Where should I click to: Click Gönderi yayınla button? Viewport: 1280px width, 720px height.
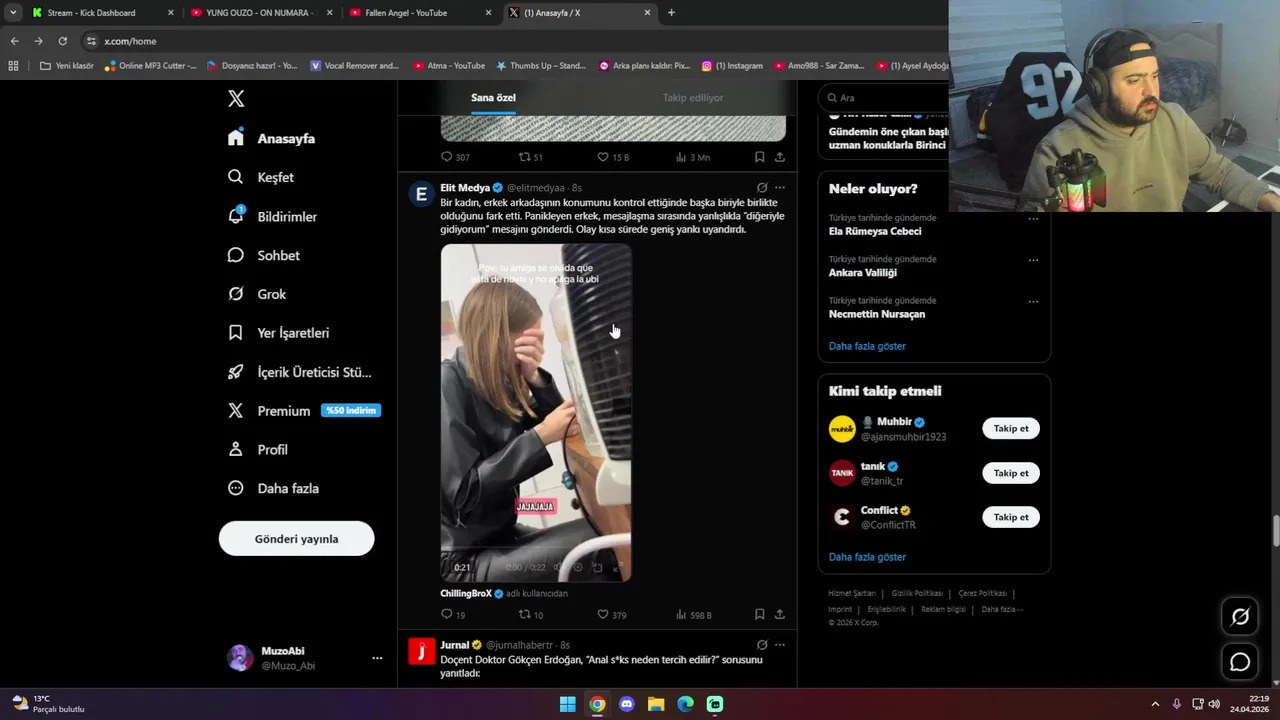[x=296, y=539]
